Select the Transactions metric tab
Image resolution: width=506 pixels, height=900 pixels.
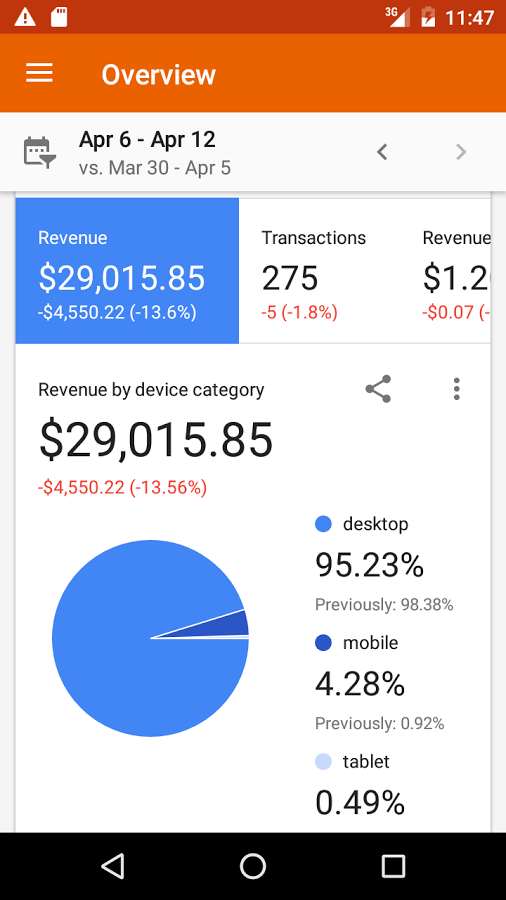(x=319, y=271)
